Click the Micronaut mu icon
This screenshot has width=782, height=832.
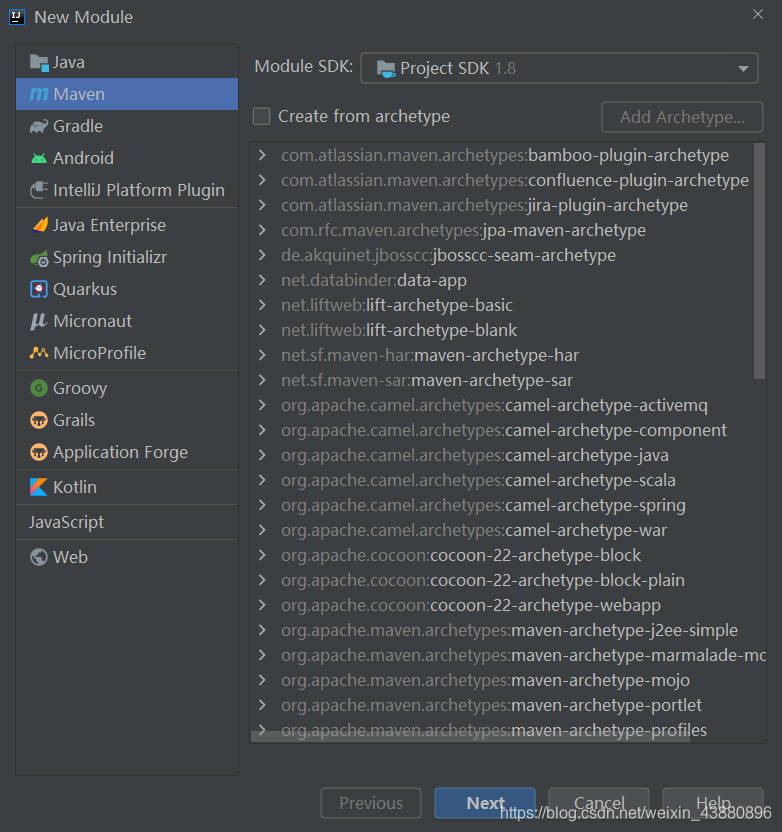click(x=39, y=321)
